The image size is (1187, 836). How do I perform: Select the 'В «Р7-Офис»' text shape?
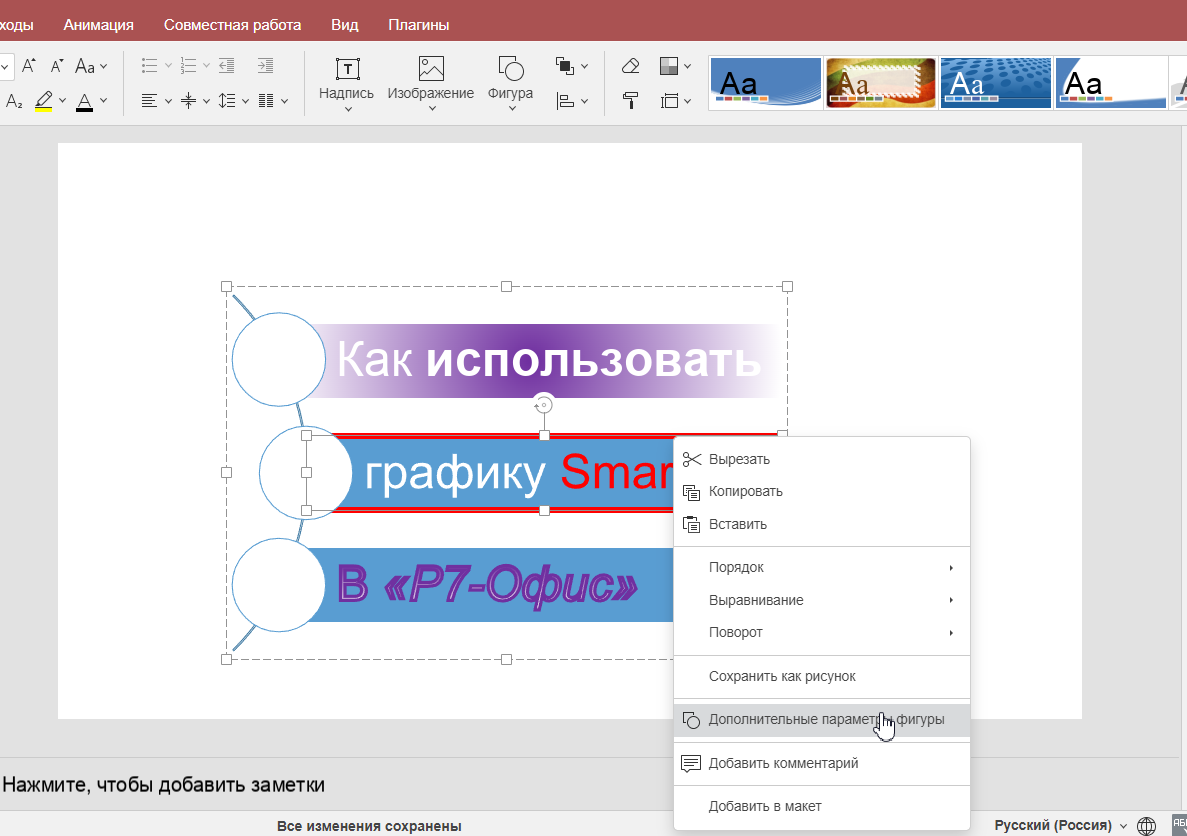pyautogui.click(x=490, y=585)
